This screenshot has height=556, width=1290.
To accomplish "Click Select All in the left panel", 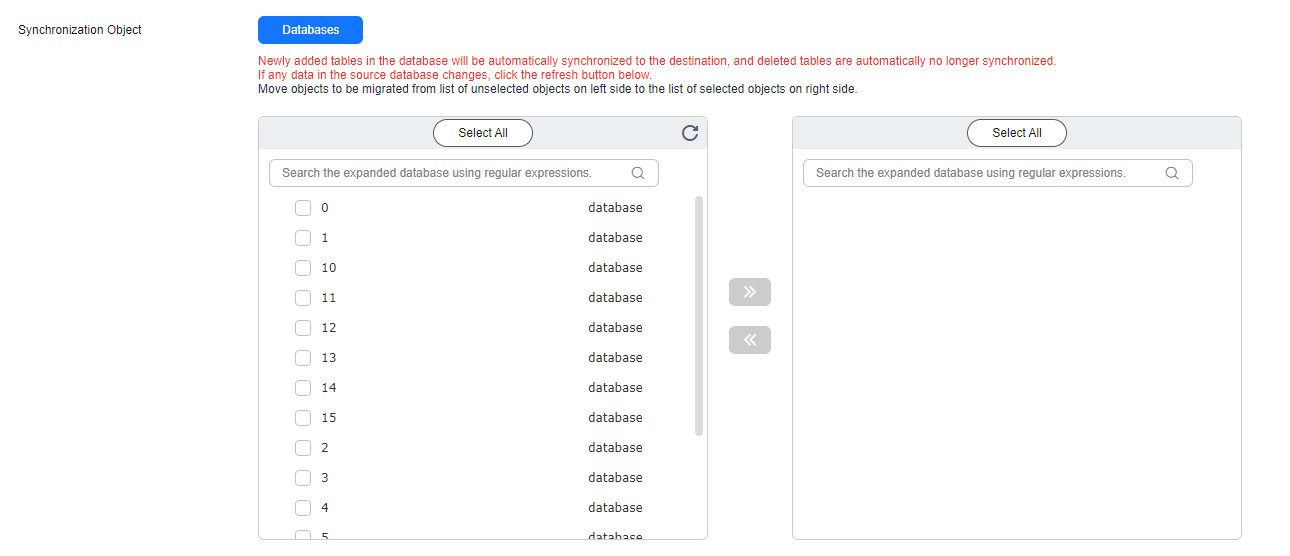I will [x=483, y=133].
